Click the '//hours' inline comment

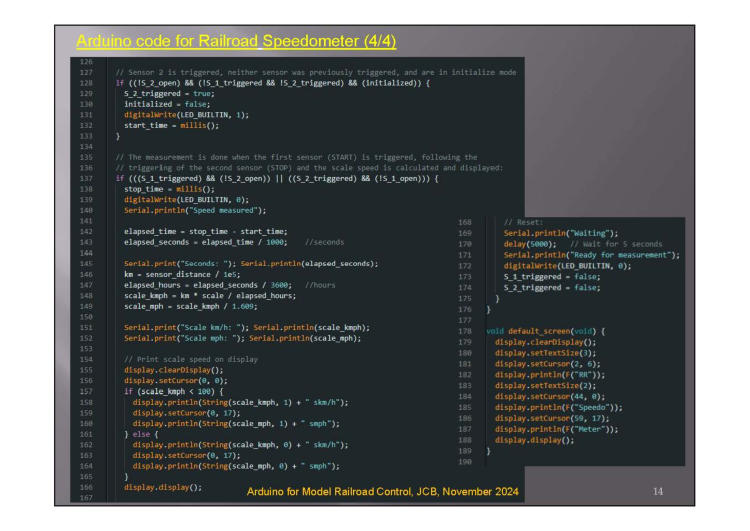320,285
